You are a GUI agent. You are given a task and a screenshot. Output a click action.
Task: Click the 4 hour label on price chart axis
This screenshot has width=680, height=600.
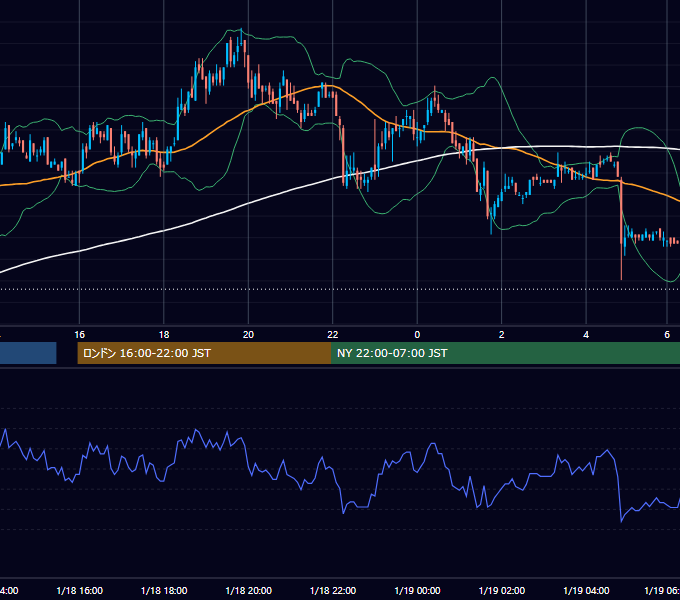(586, 335)
